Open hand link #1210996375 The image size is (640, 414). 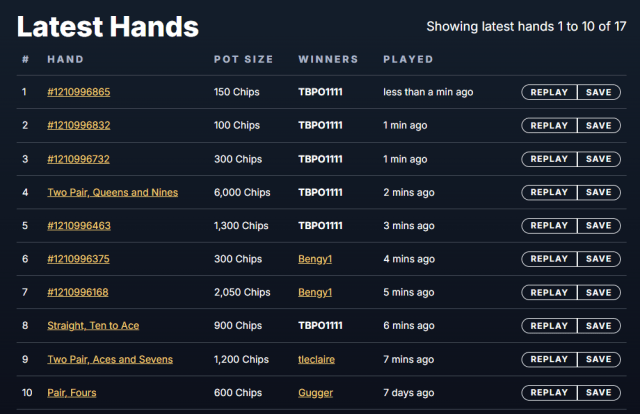pos(78,259)
